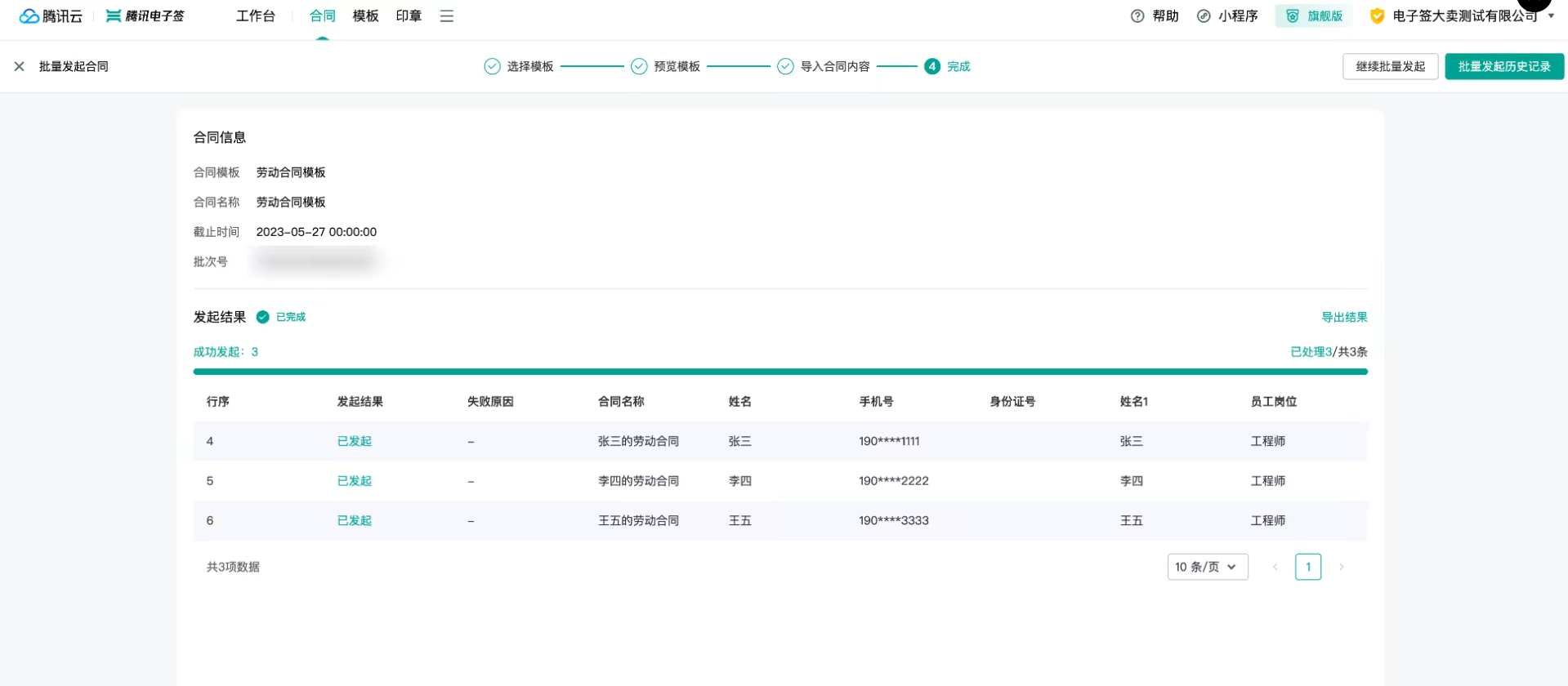Click the 成功发起：3 summary text
Screen dimensions: 1568x686
(226, 352)
